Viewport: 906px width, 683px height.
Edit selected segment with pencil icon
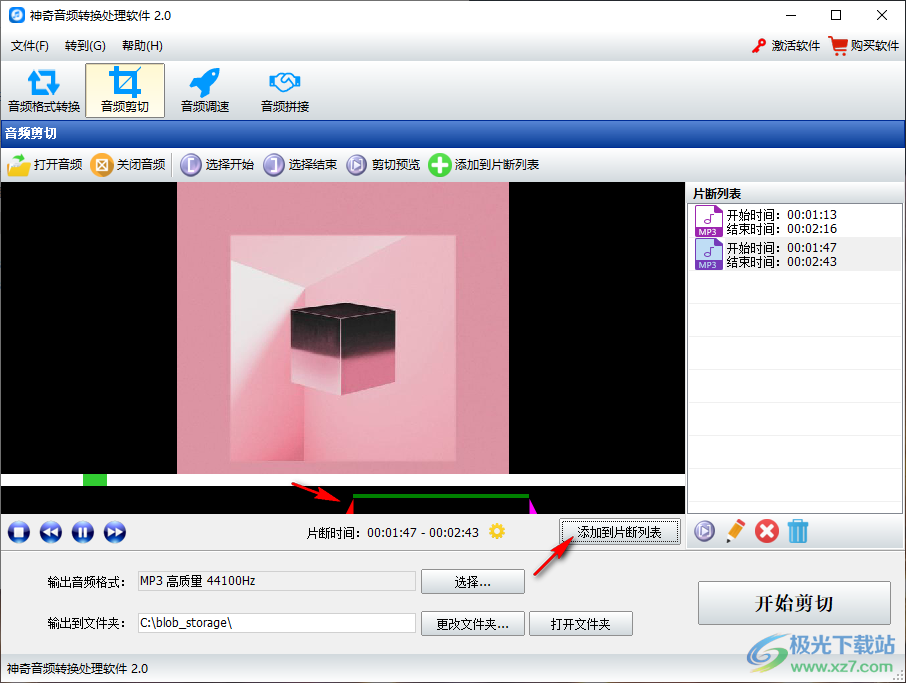[x=736, y=531]
